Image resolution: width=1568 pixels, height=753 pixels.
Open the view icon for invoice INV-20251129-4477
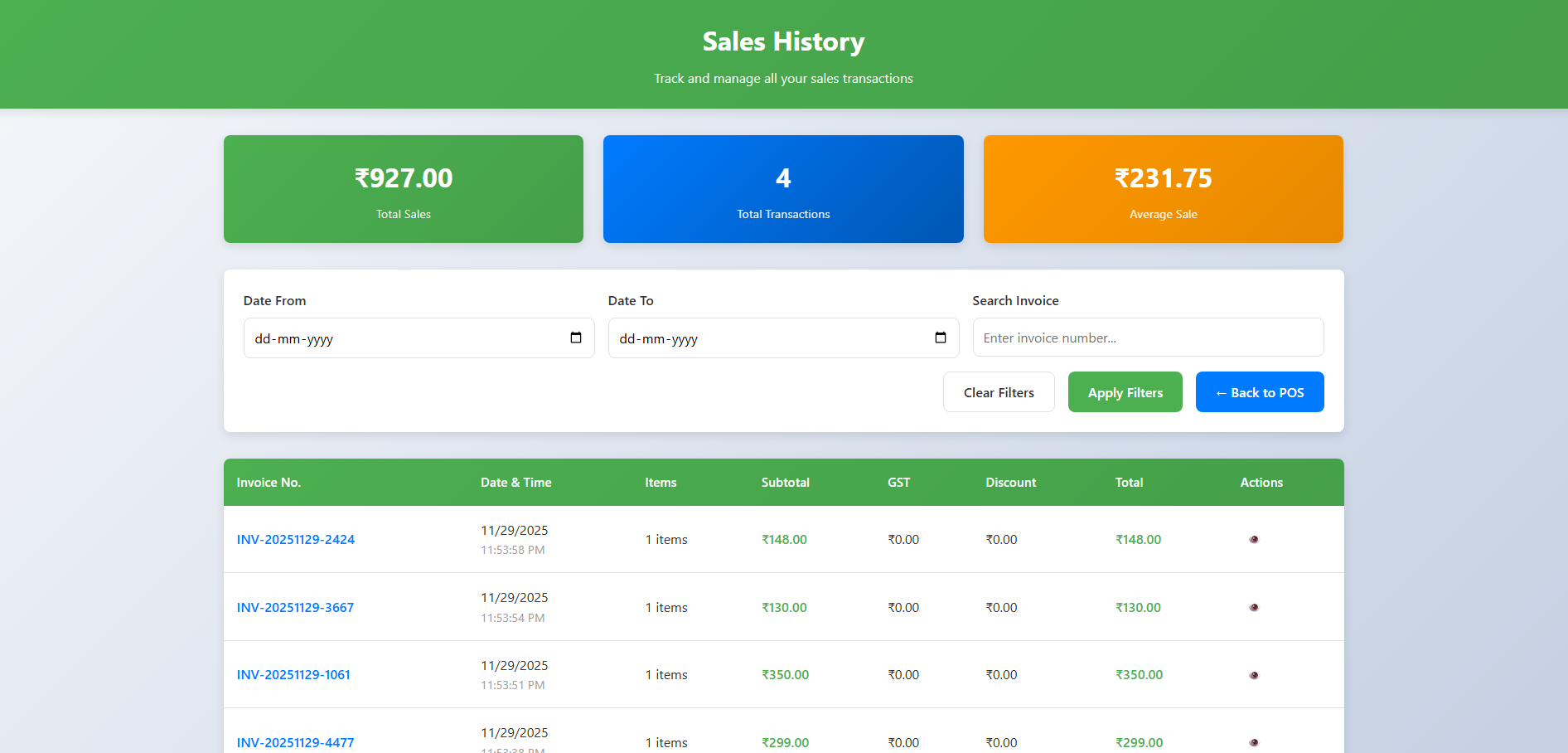[x=1253, y=742]
